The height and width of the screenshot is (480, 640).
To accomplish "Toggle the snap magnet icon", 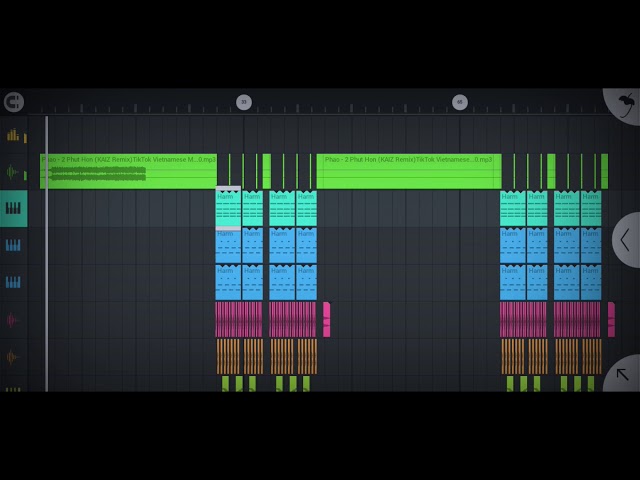I will (14, 102).
